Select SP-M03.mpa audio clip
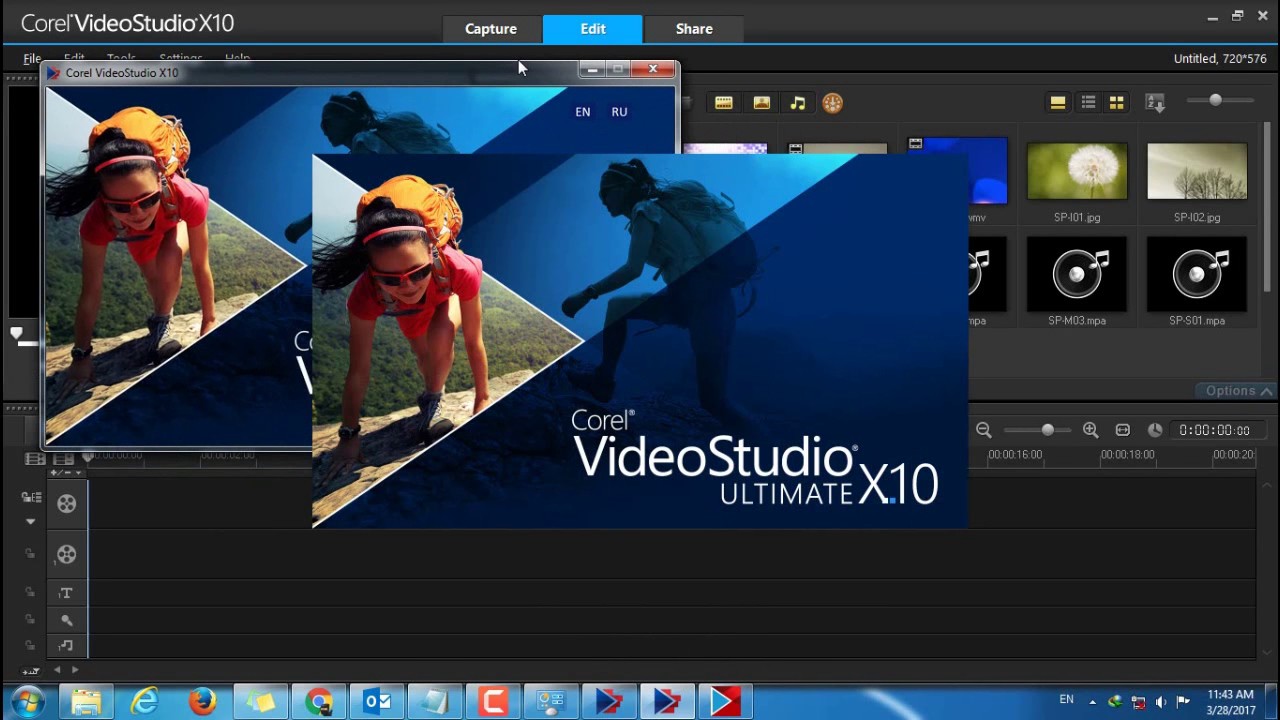The width and height of the screenshot is (1280, 720). click(1077, 274)
